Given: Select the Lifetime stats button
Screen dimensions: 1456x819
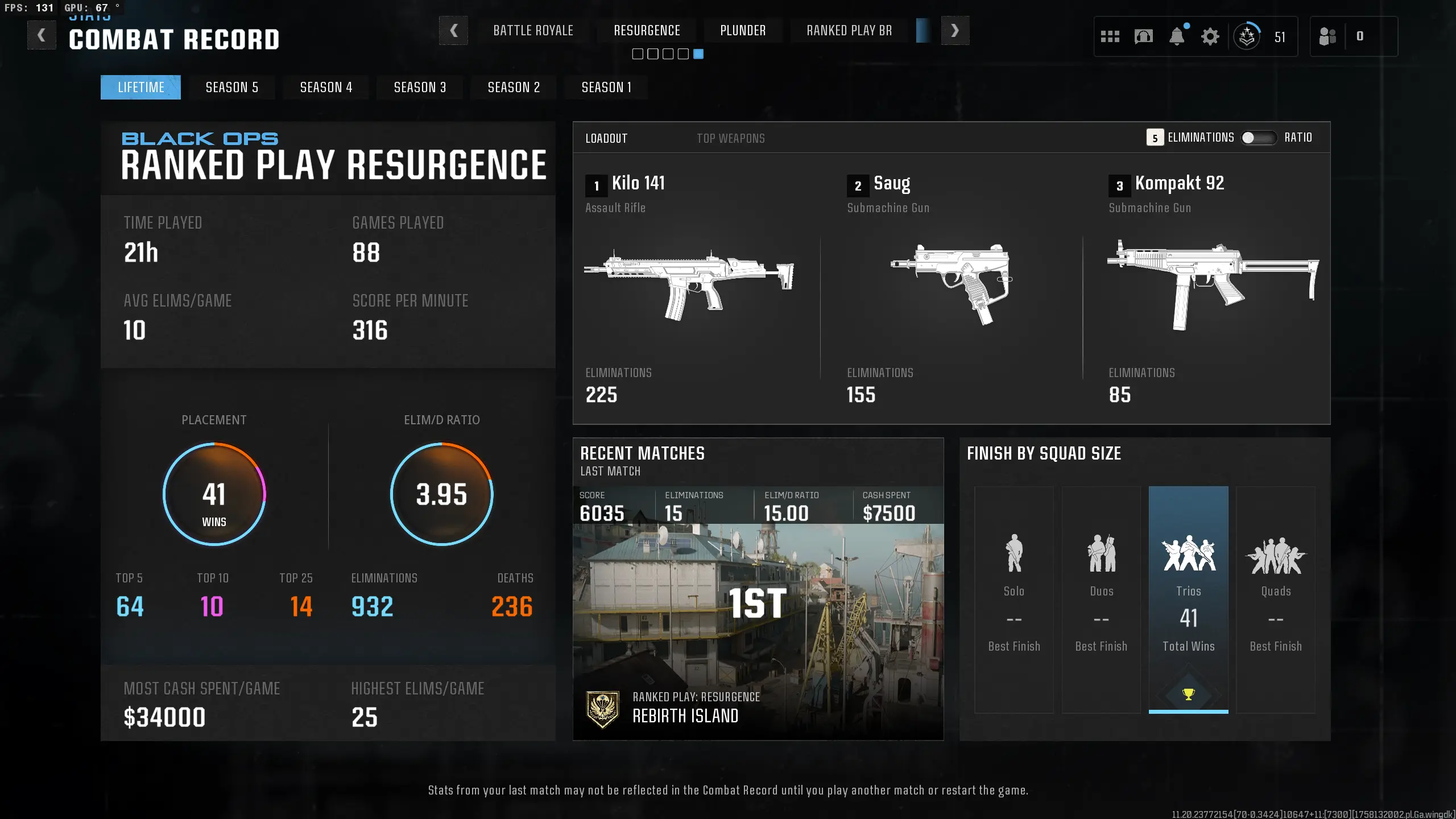Looking at the screenshot, I should pyautogui.click(x=140, y=88).
